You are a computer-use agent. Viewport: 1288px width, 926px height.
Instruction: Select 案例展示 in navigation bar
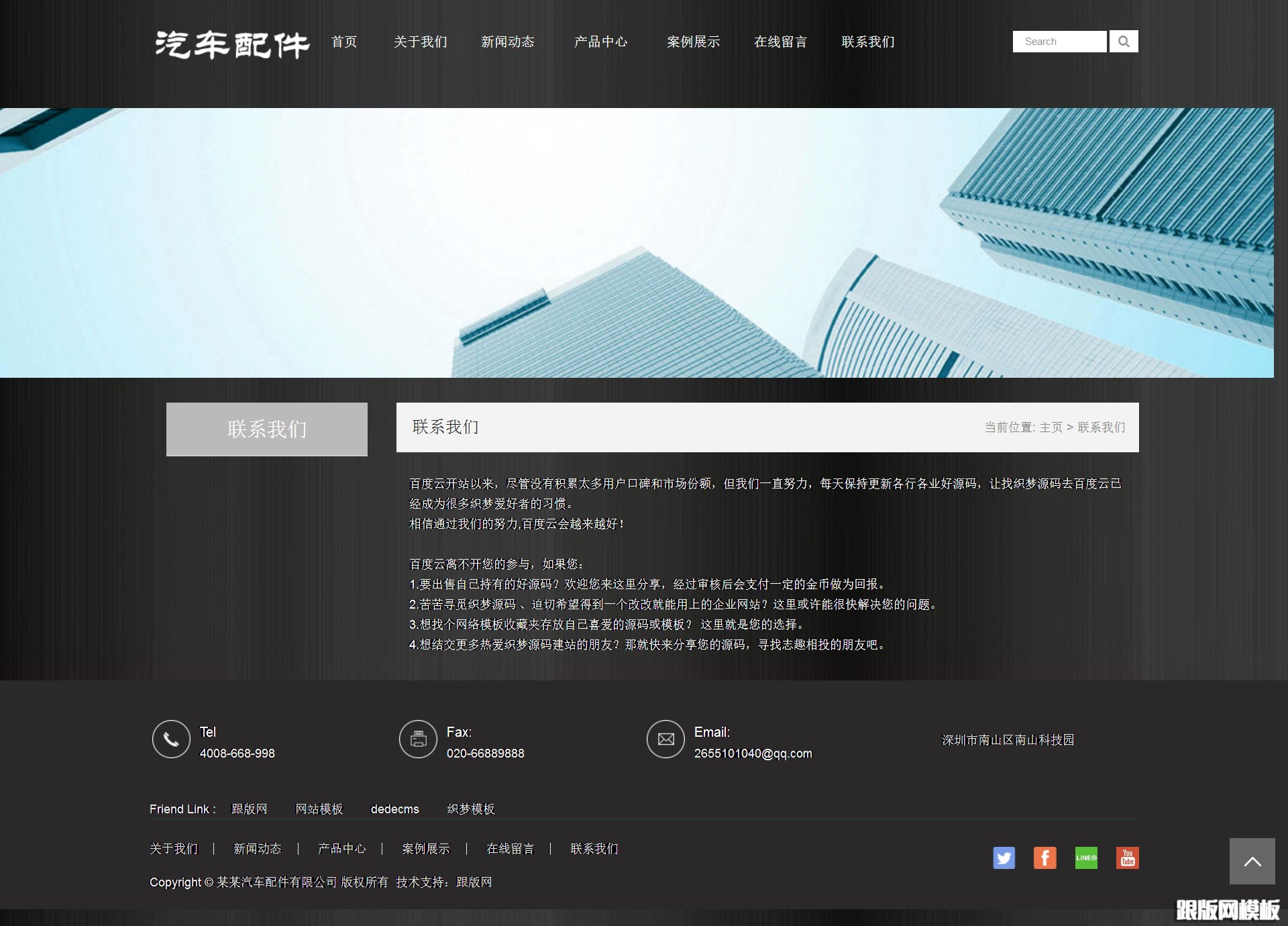point(692,42)
